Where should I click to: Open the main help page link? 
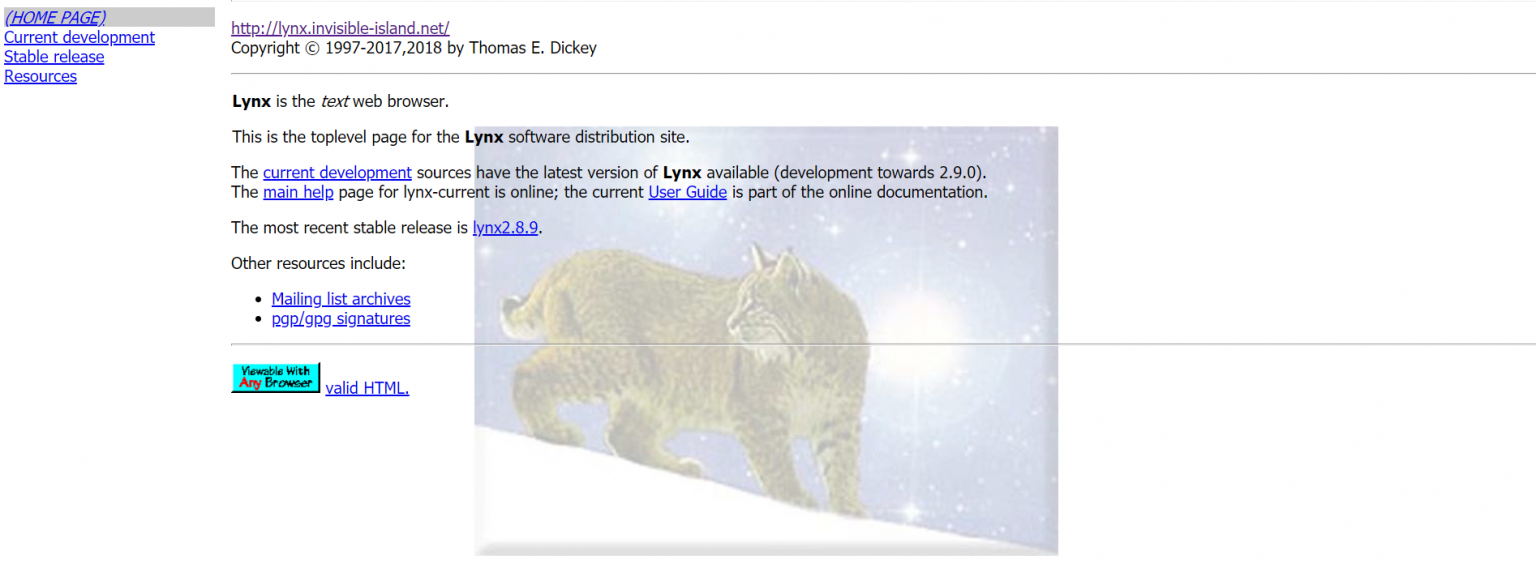point(298,192)
